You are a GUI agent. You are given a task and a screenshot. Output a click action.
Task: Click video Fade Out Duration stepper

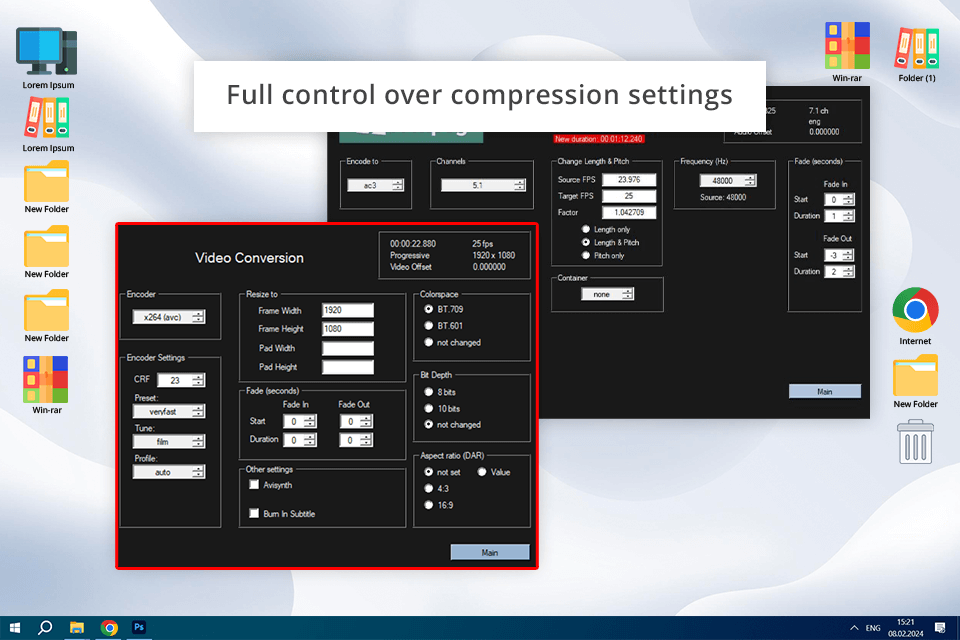coord(356,440)
